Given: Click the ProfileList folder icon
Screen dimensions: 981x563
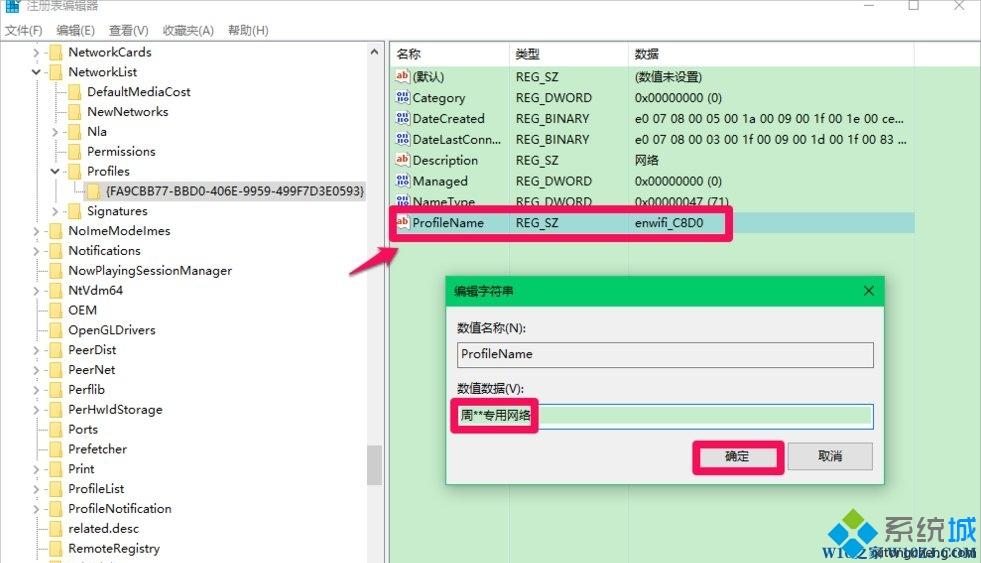Looking at the screenshot, I should pos(56,489).
